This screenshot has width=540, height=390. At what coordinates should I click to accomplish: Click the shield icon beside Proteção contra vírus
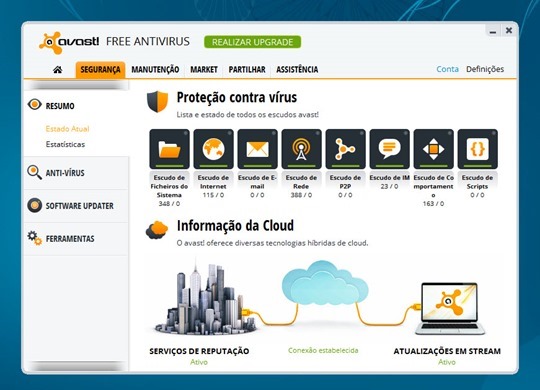click(x=157, y=101)
